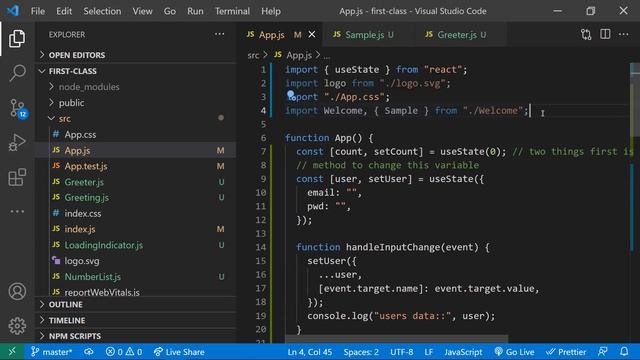The image size is (640, 360).
Task: Open the Run and Debug view
Action: point(17,142)
